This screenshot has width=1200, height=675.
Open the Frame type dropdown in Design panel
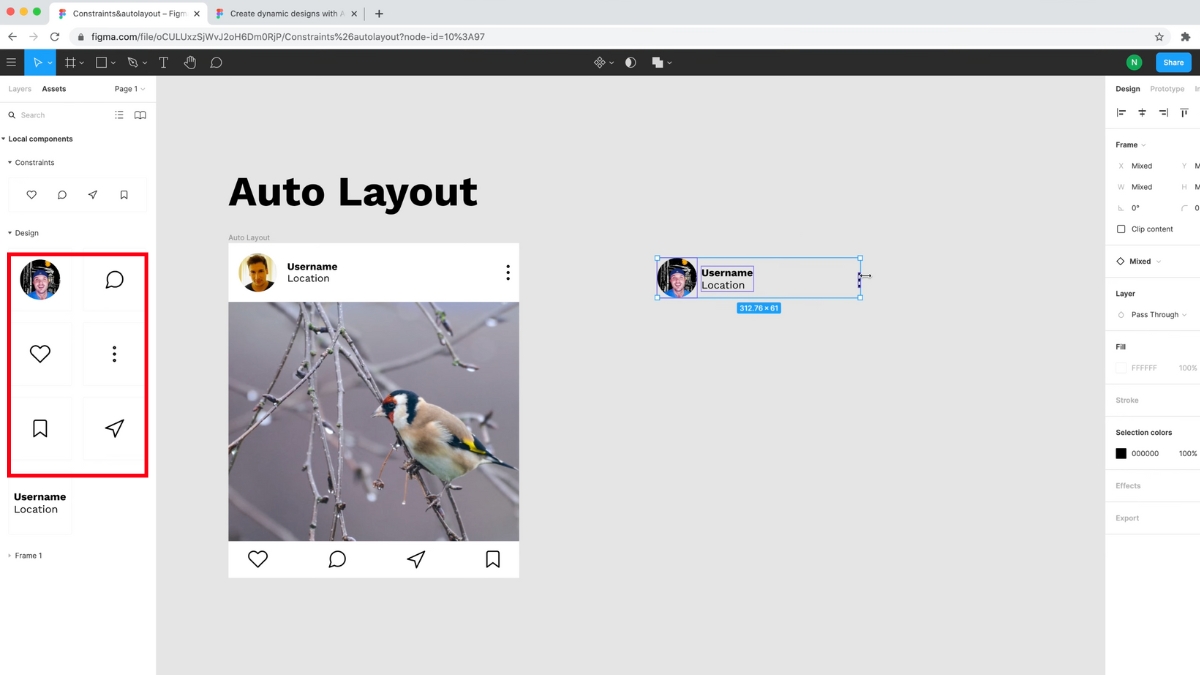pos(1131,145)
